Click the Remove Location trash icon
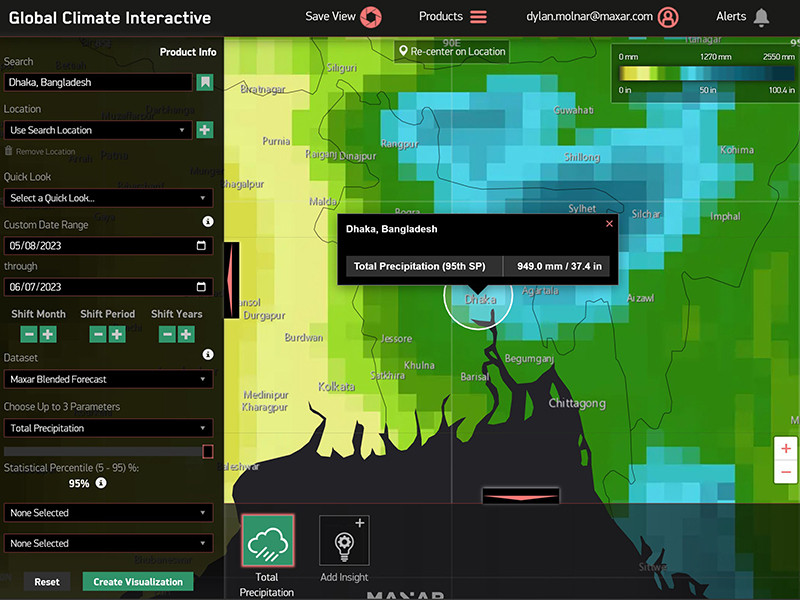This screenshot has width=800, height=600. [x=8, y=151]
